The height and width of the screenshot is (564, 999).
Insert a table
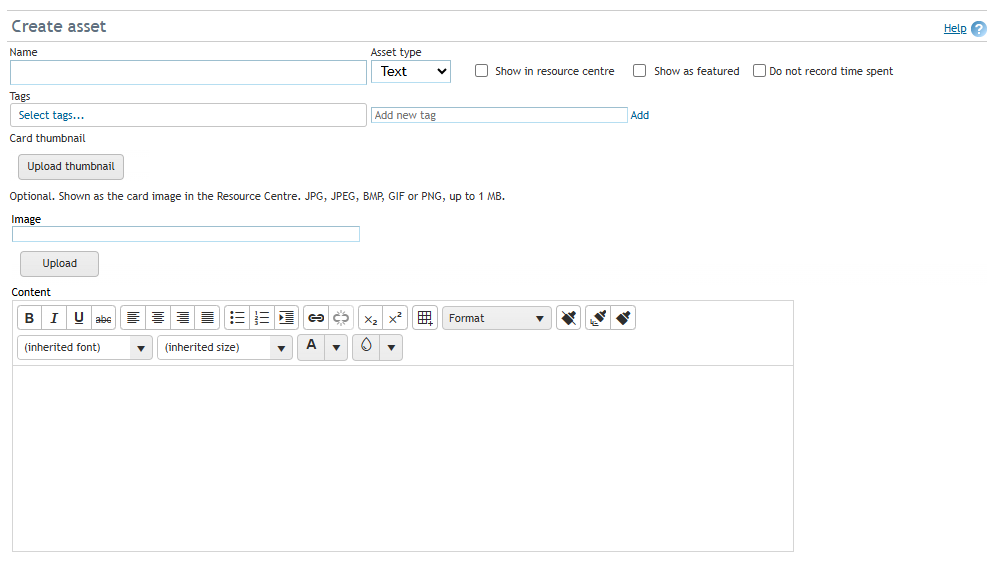click(425, 318)
